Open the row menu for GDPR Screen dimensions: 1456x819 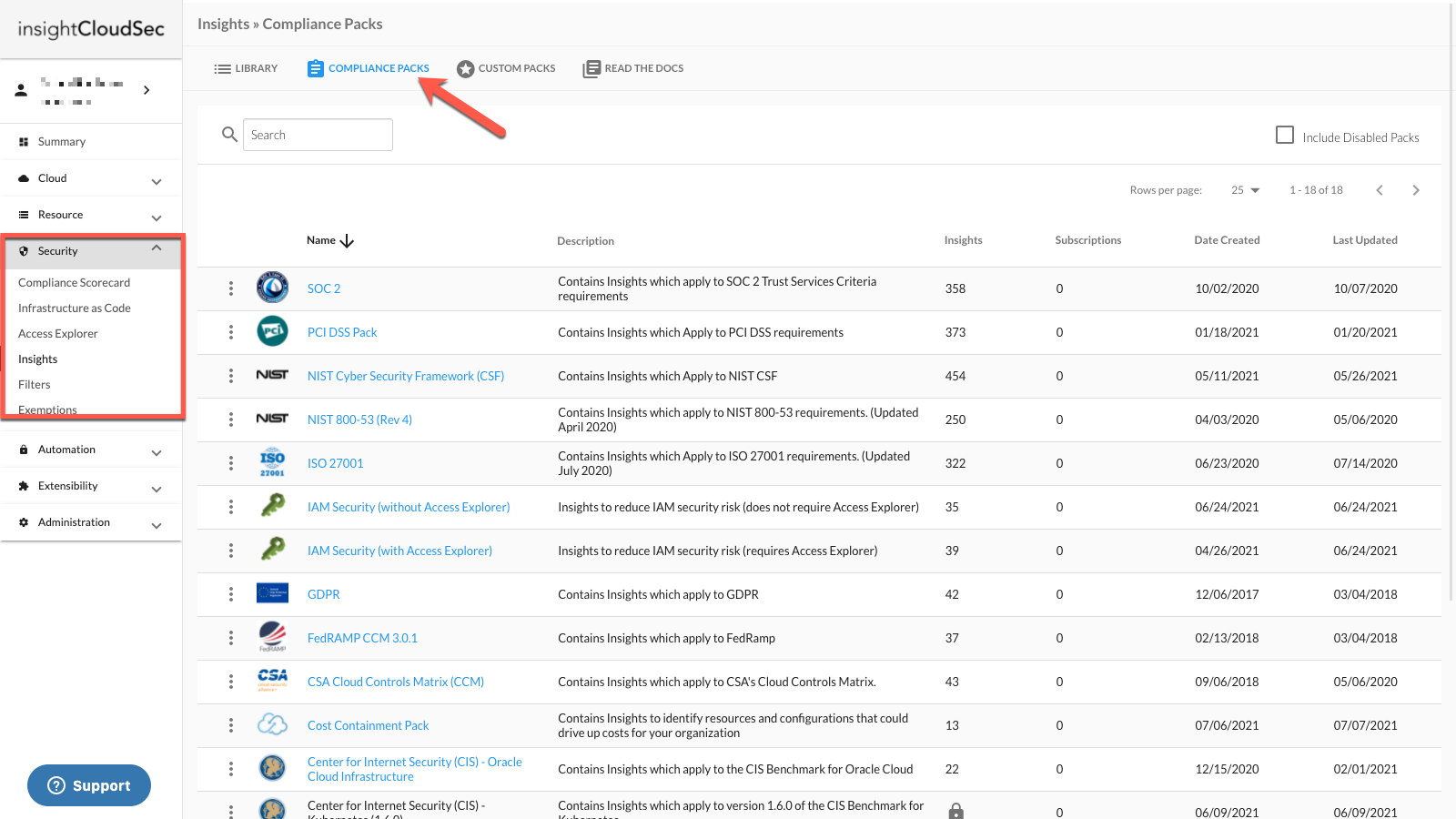click(x=231, y=594)
